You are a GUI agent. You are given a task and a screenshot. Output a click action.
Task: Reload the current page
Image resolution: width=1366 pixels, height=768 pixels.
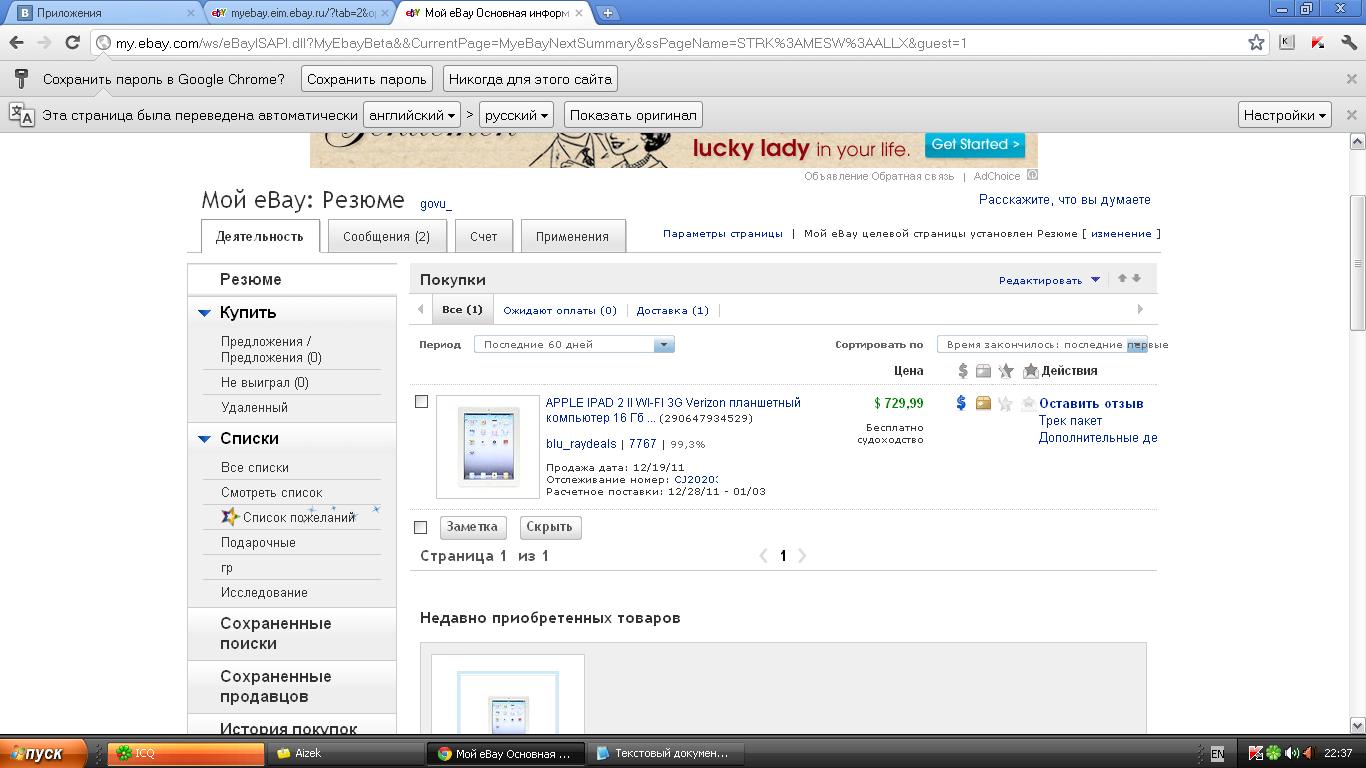pos(72,42)
